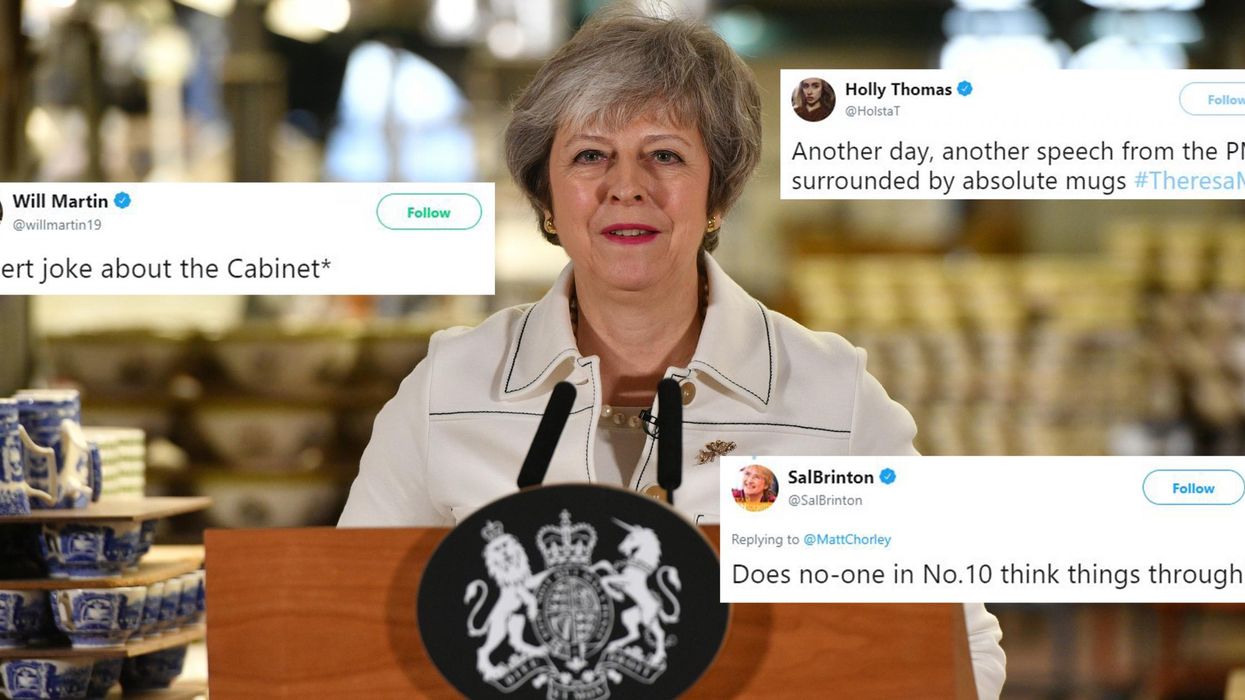Click the partially visible Follow button for Holly Thomas
The height and width of the screenshot is (700, 1245).
1212,100
